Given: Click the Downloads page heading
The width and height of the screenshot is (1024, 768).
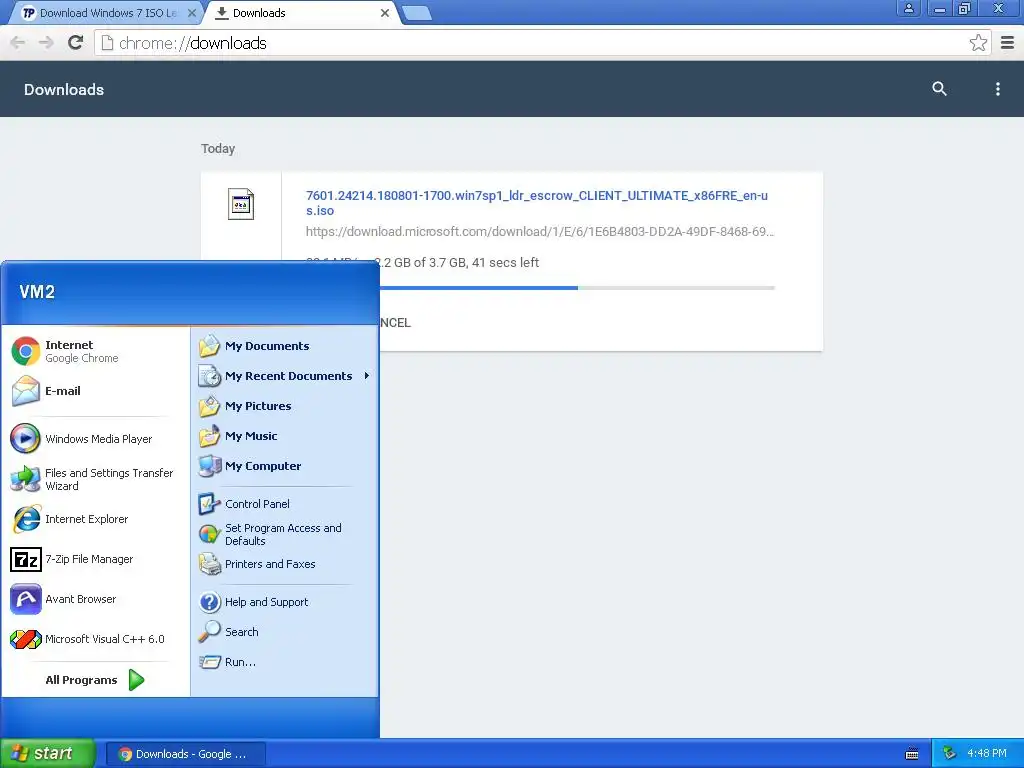Looking at the screenshot, I should point(64,89).
